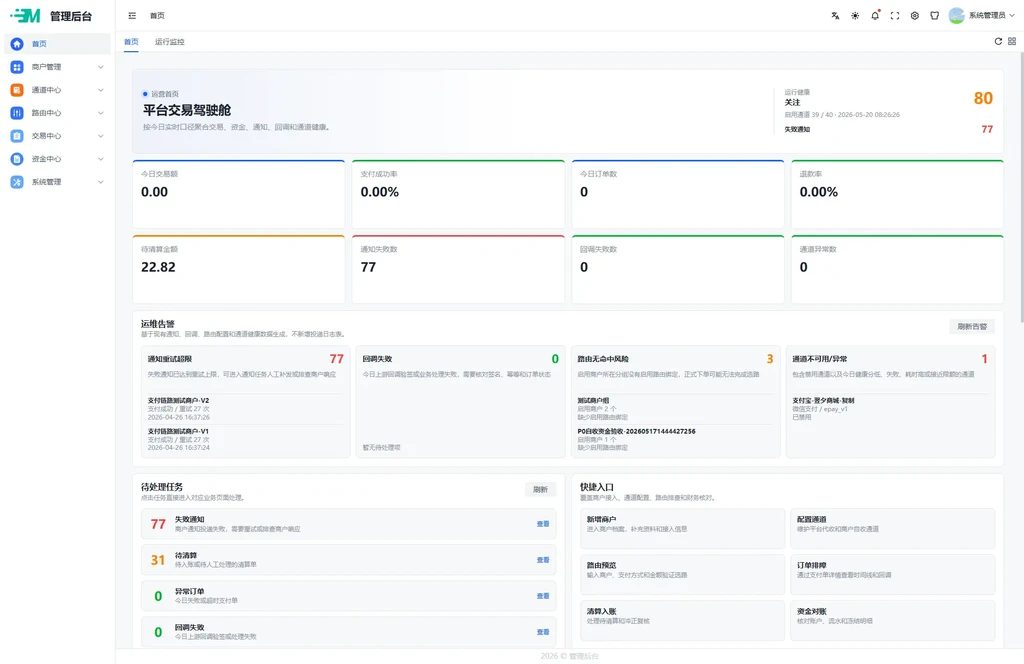Expand the 路由中心 menu chevron

click(x=101, y=112)
